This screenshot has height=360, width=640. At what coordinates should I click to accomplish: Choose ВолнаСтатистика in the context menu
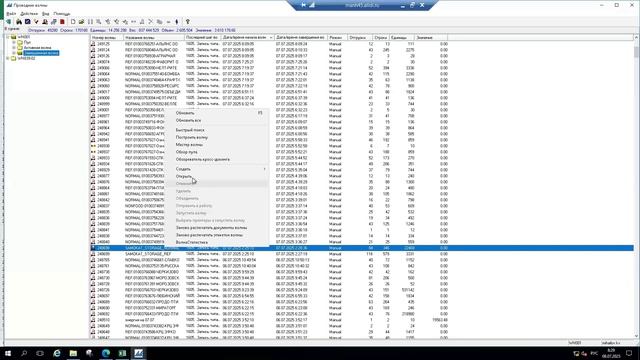click(x=218, y=242)
